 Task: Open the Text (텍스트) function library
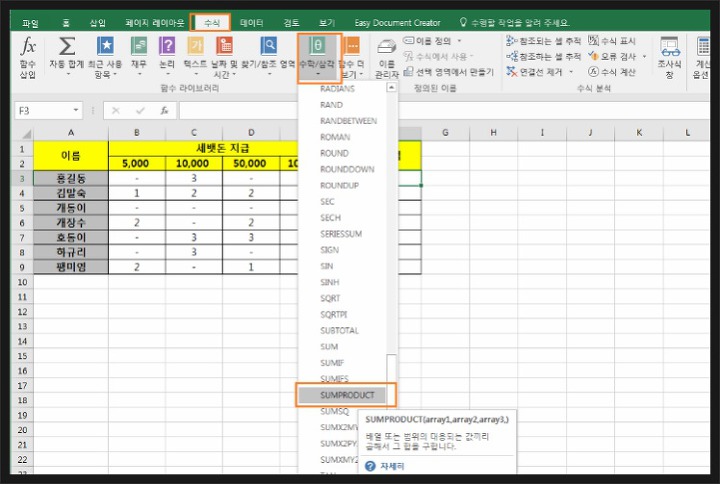click(196, 57)
